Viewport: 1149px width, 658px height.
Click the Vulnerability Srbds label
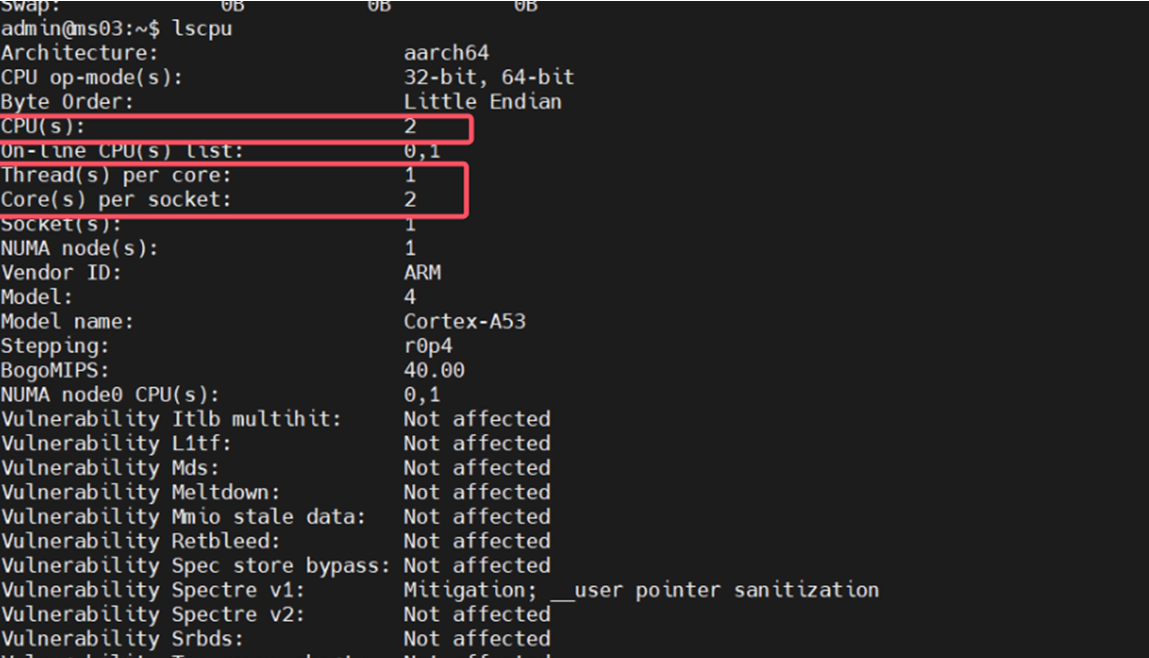click(x=122, y=639)
